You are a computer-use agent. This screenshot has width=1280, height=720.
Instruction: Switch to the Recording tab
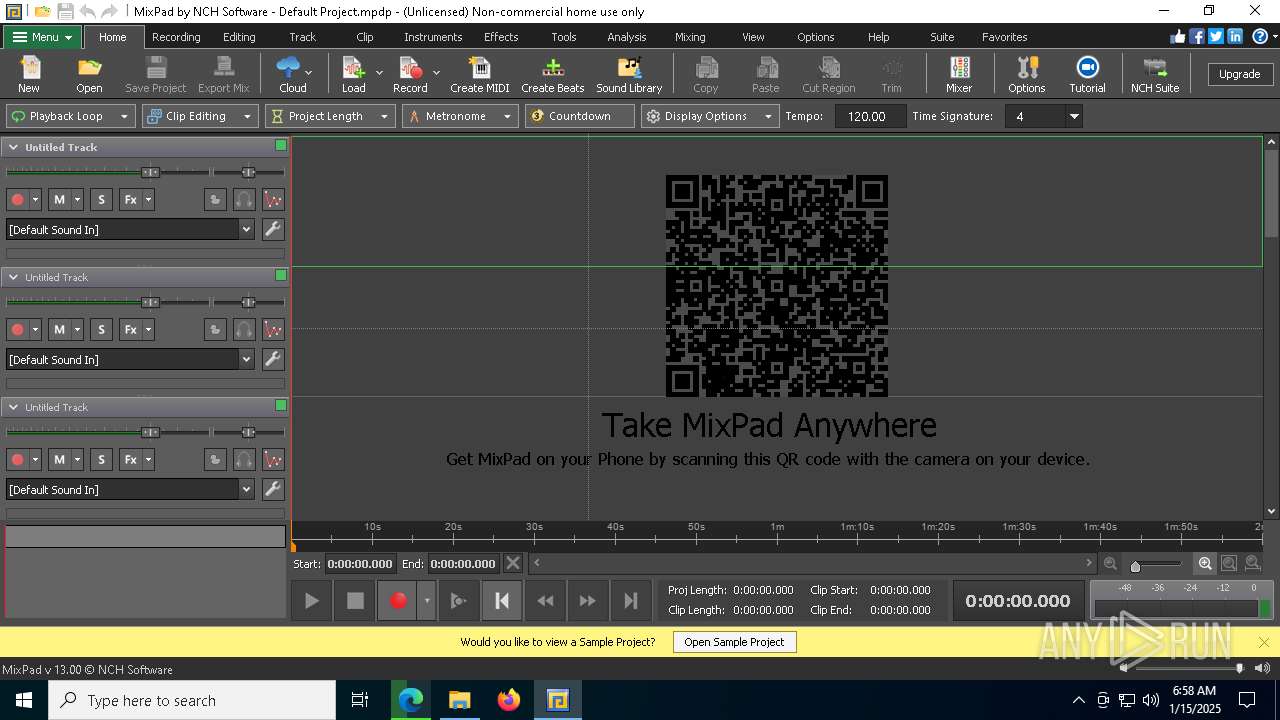[x=176, y=37]
